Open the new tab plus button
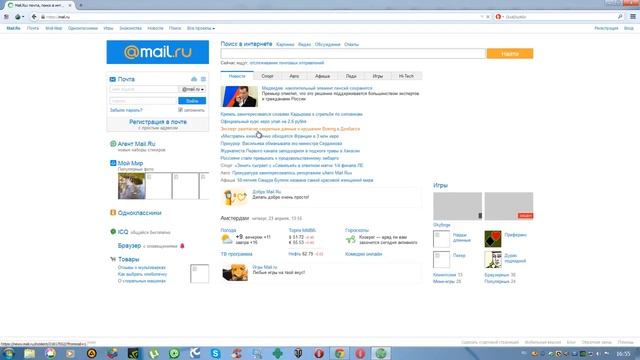640x360 pixels. [80, 5]
